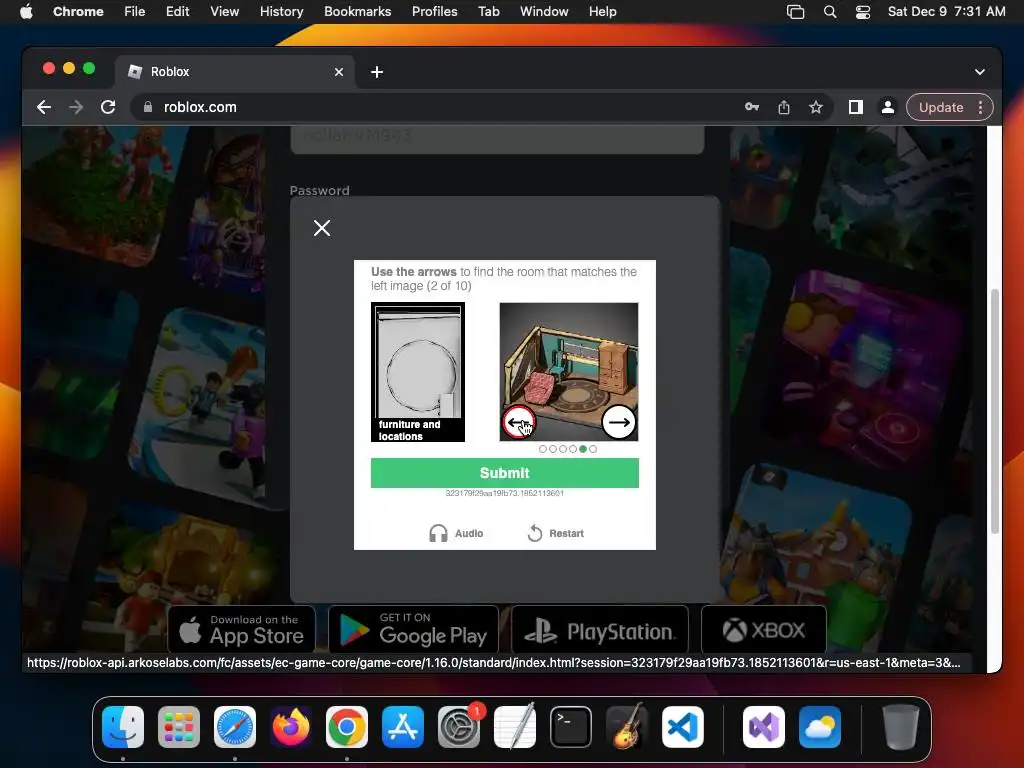
Task: Open Visual Studio Code from the Dock
Action: coord(682,727)
